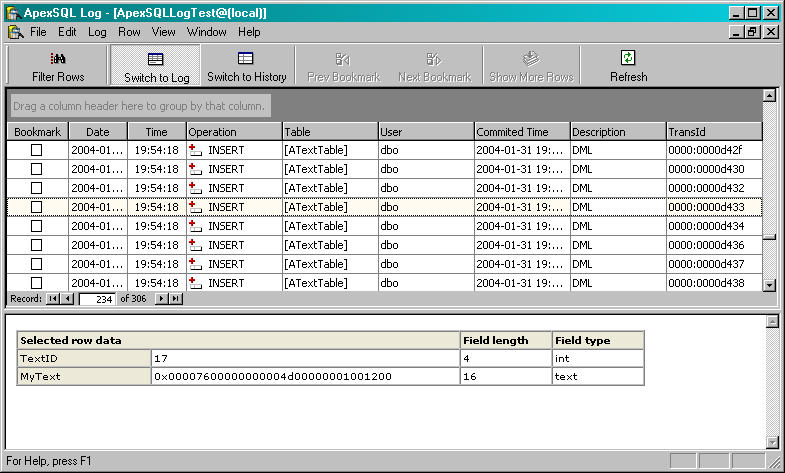Screen dimensions: 785x473
Task: Jump to last record
Action: (176, 299)
